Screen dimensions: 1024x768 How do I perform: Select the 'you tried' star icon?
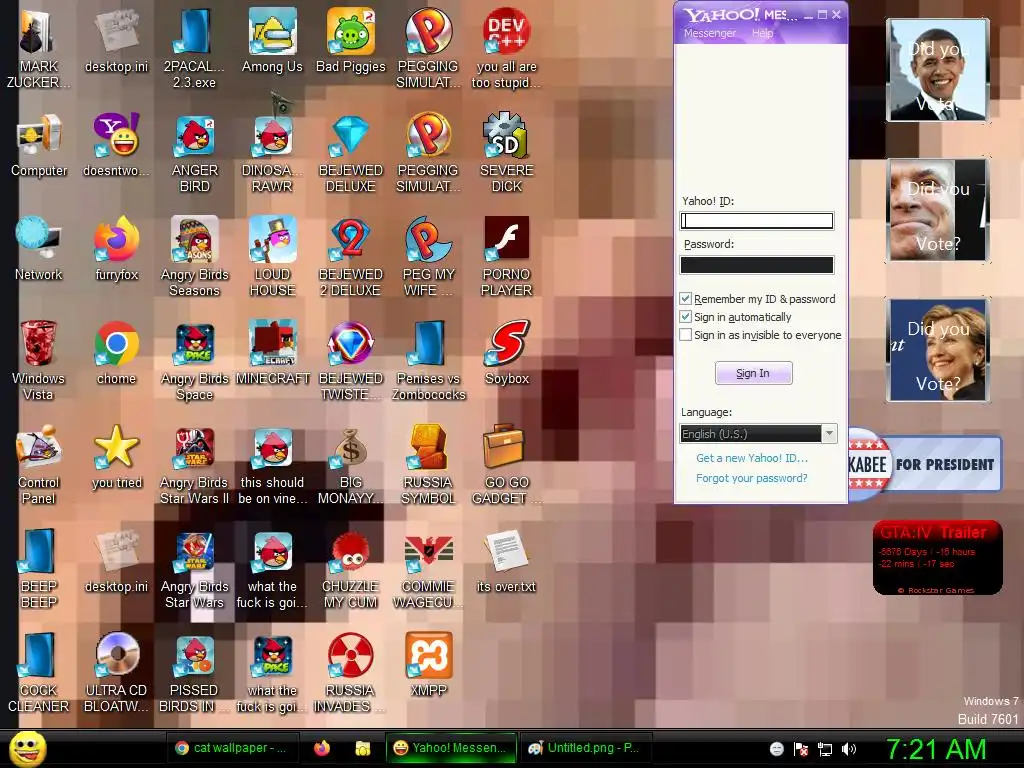(116, 457)
